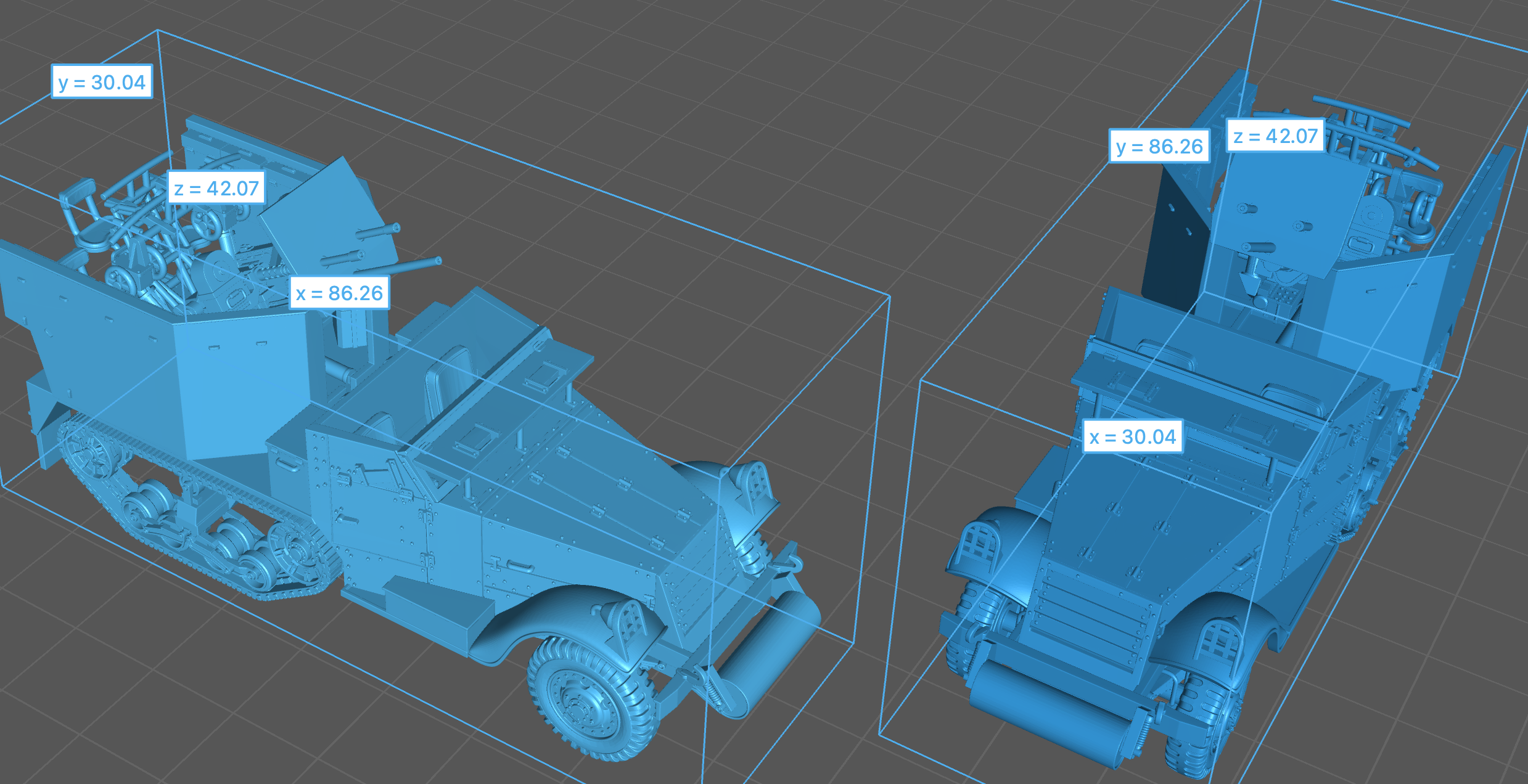This screenshot has height=784, width=1528.
Task: Select z = 42.07 label on right model
Action: pos(1275,136)
